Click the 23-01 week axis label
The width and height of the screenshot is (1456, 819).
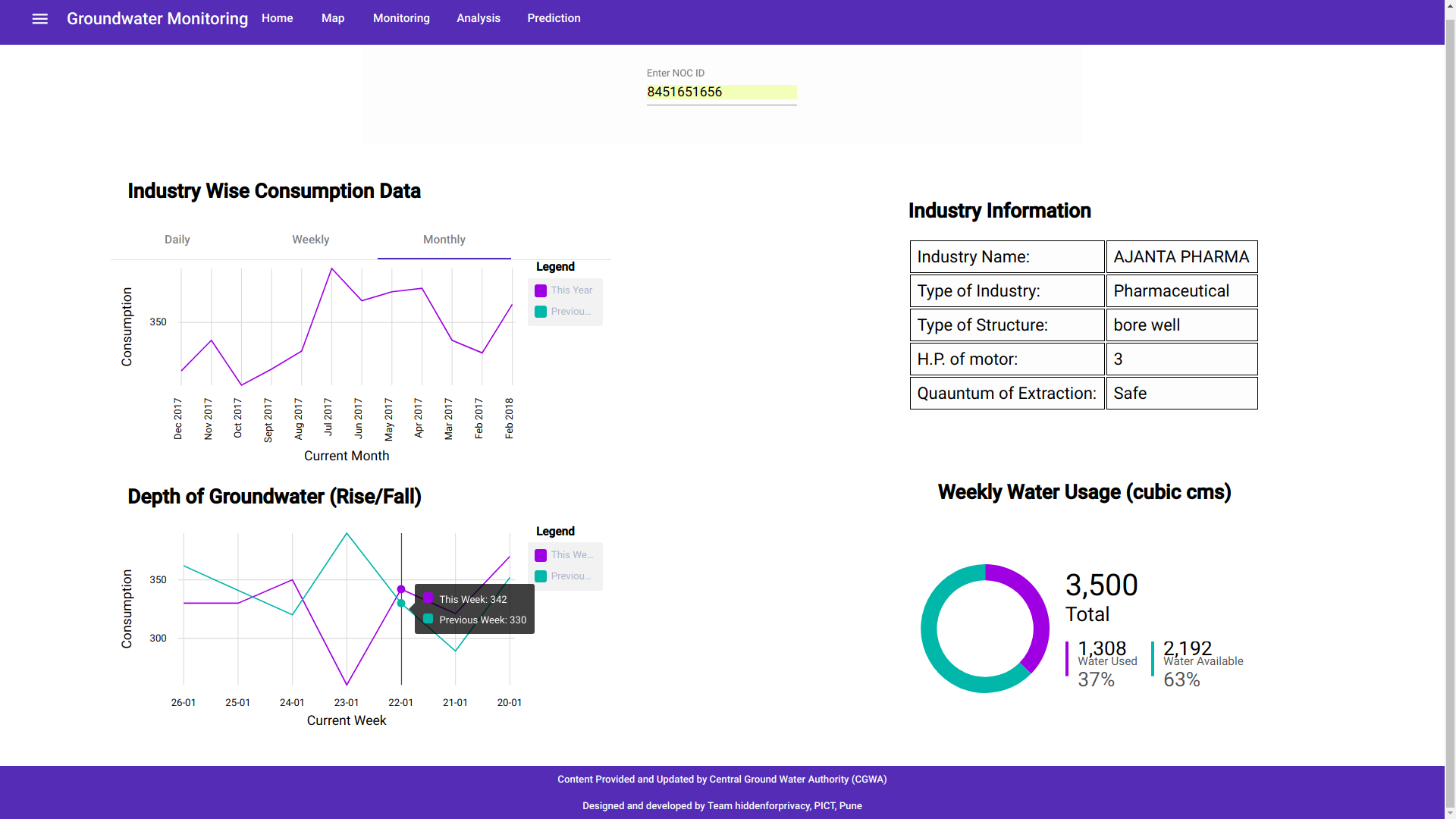pos(347,703)
